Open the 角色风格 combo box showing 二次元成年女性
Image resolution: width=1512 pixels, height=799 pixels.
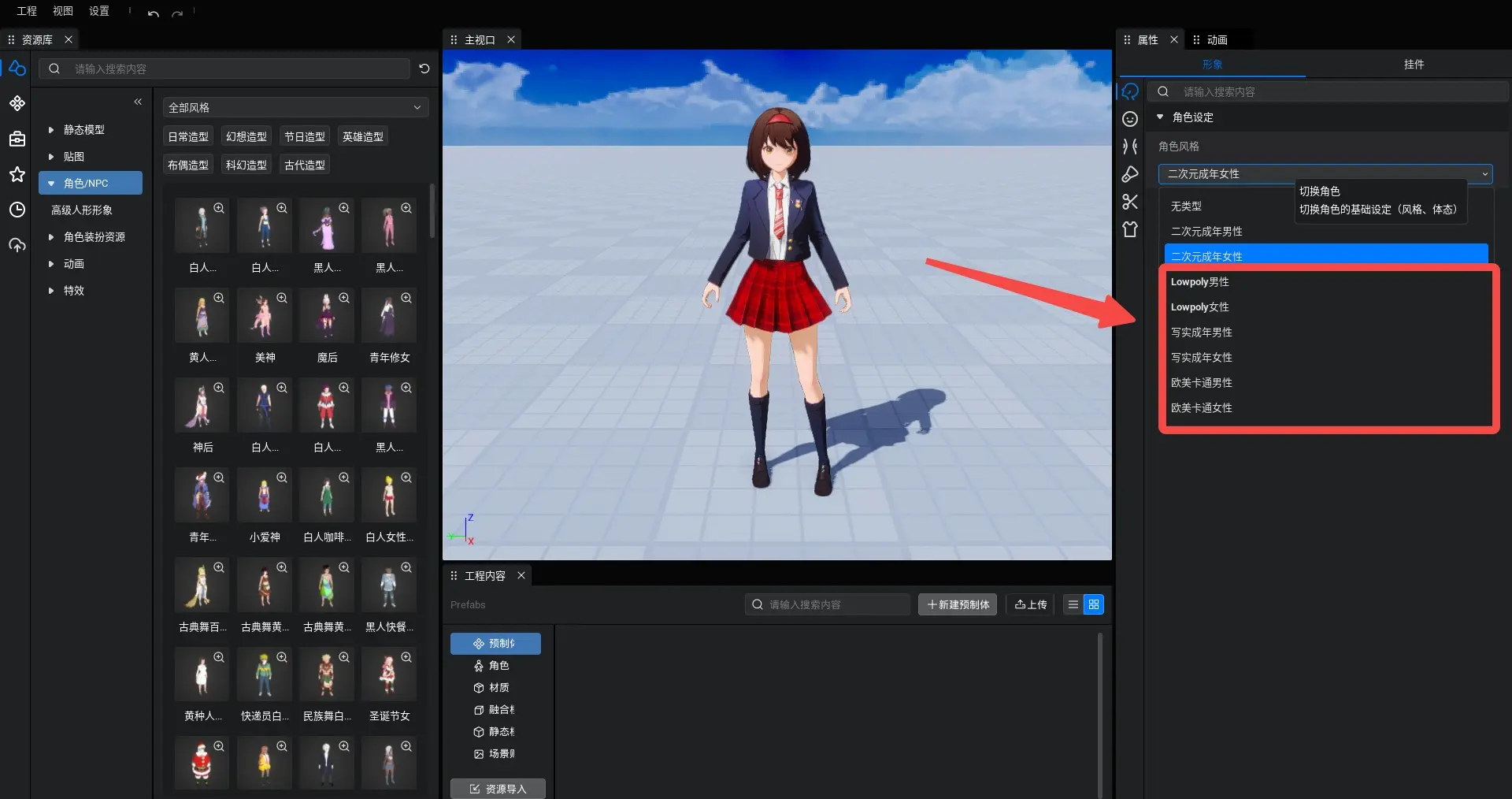coord(1325,174)
